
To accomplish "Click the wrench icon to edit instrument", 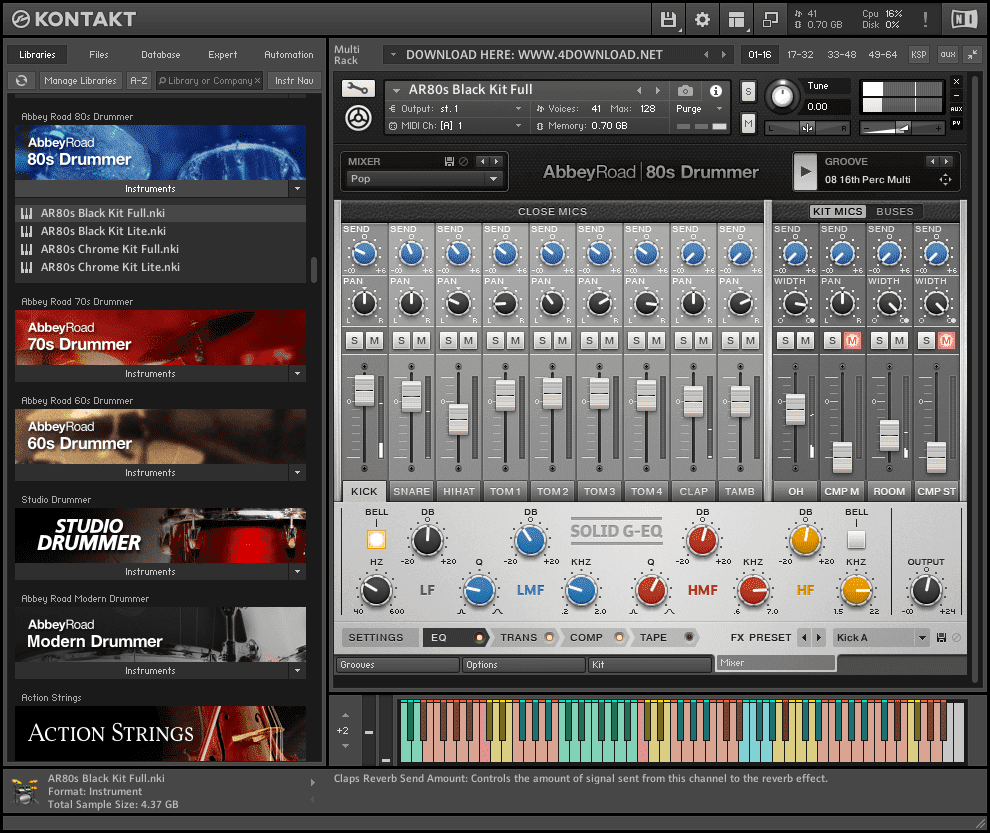I will point(357,89).
